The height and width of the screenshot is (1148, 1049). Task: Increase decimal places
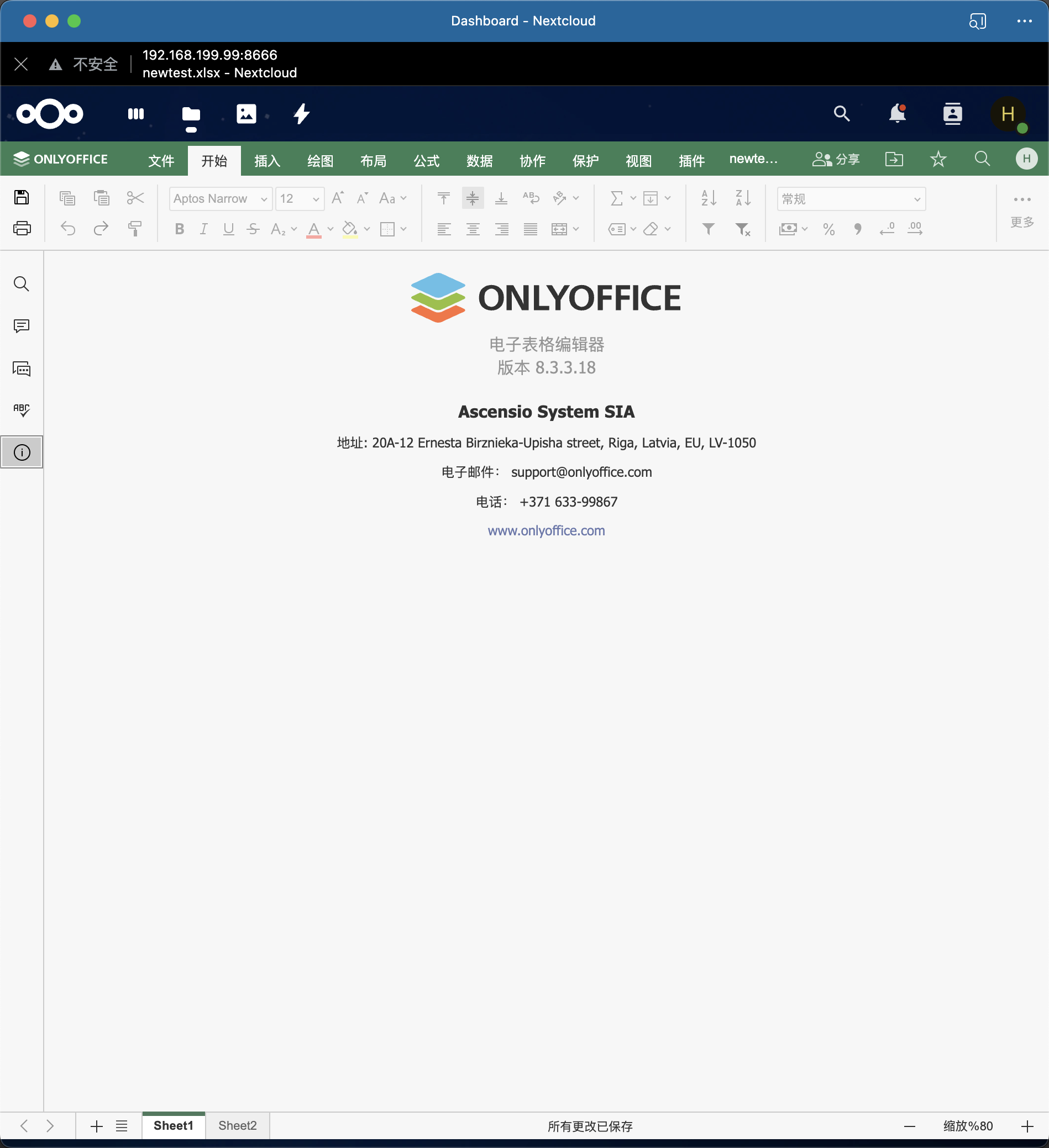[915, 229]
